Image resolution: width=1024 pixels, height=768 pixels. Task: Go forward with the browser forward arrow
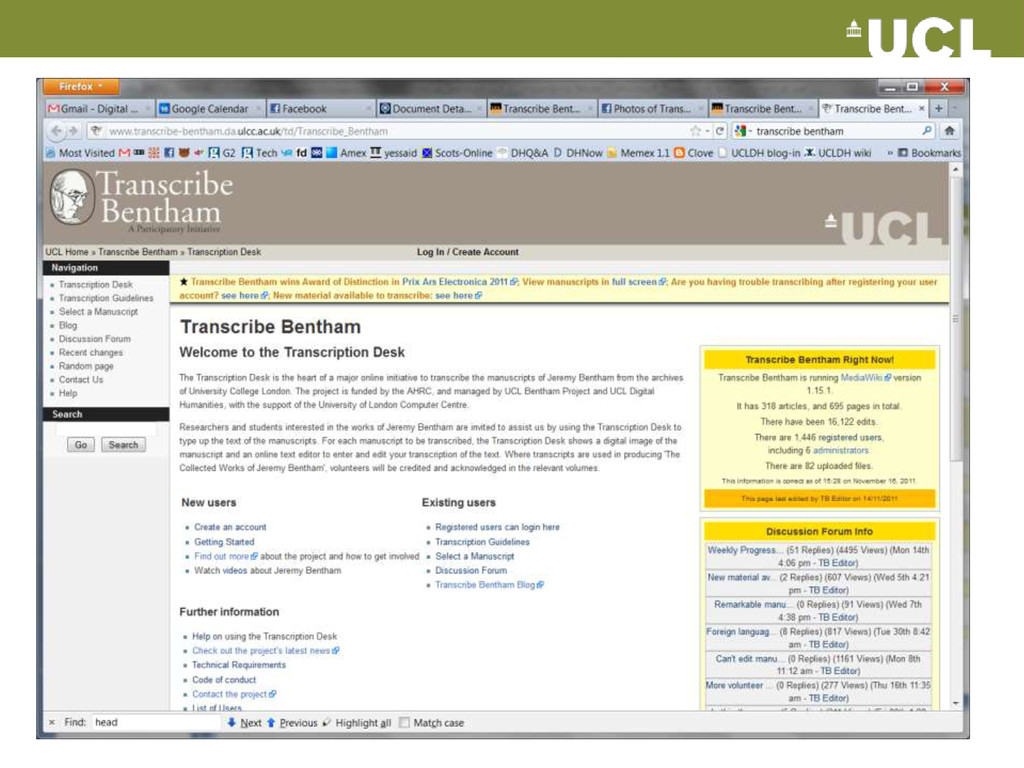coord(72,131)
